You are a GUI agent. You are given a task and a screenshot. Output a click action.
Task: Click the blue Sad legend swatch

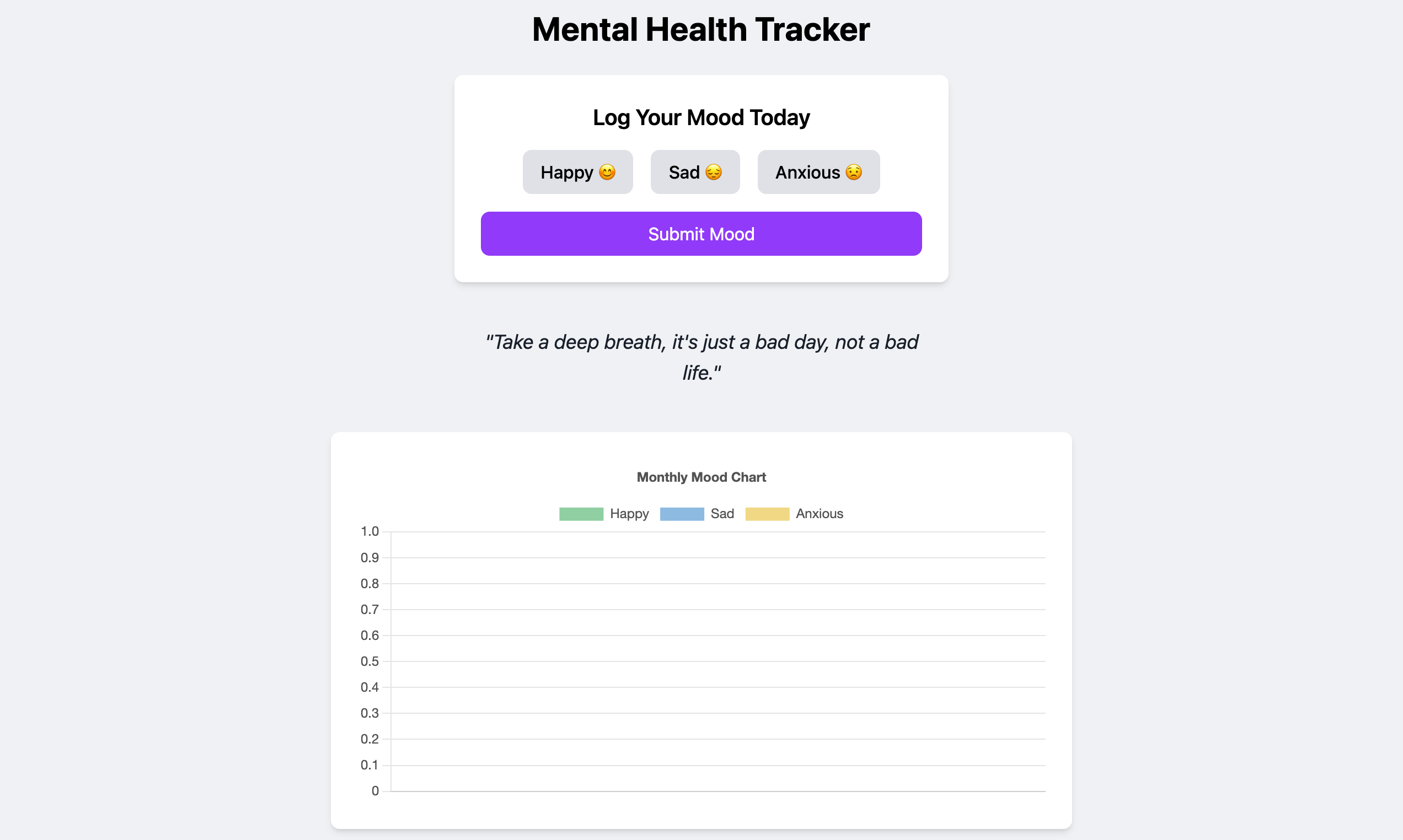click(x=682, y=514)
